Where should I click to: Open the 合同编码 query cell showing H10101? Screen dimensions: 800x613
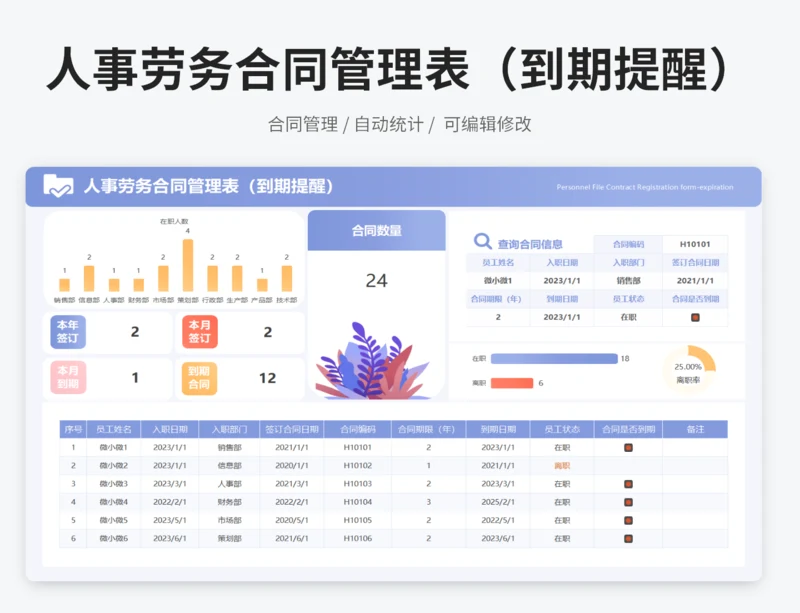pyautogui.click(x=694, y=244)
